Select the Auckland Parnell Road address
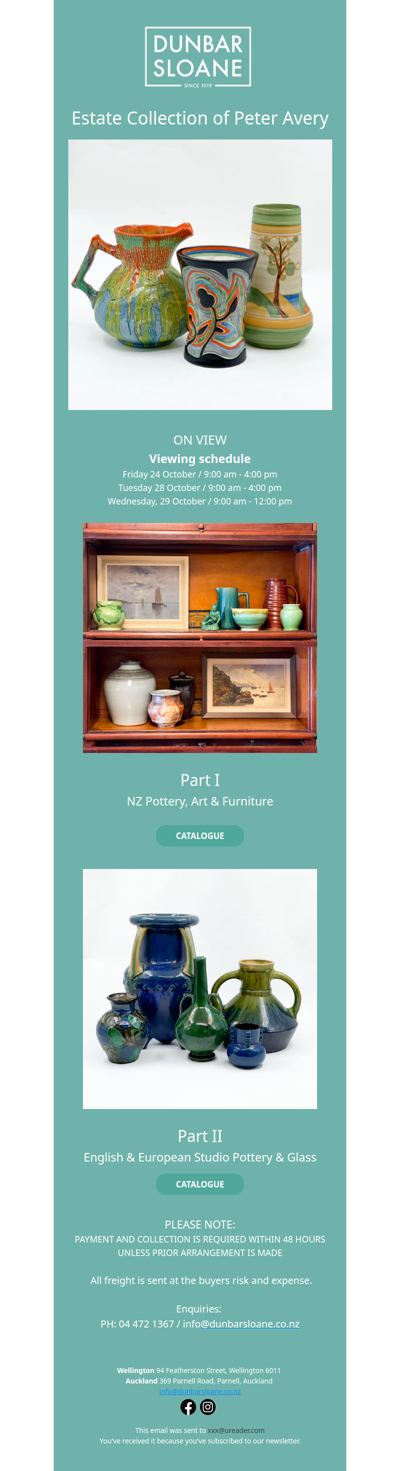The width and height of the screenshot is (400, 1471). 199,1380
